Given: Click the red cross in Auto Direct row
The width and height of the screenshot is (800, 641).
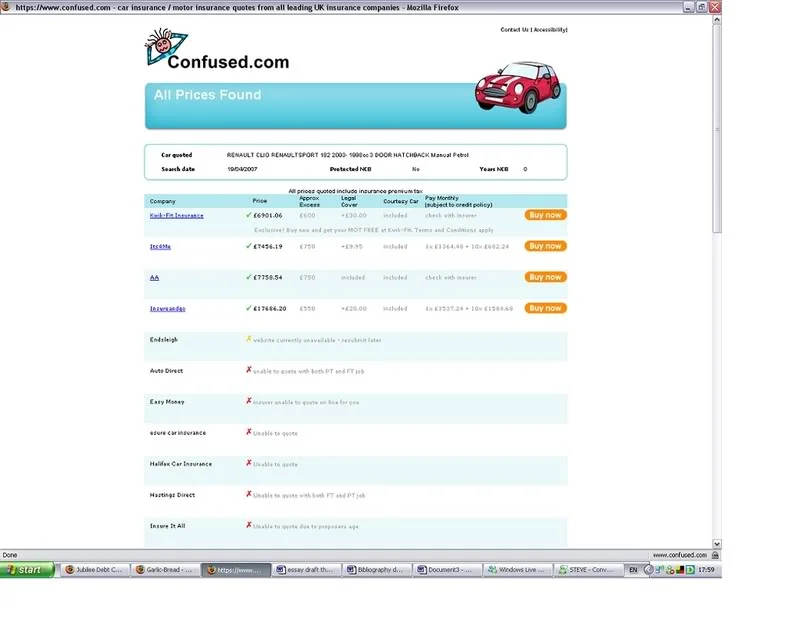Looking at the screenshot, I should [x=249, y=370].
